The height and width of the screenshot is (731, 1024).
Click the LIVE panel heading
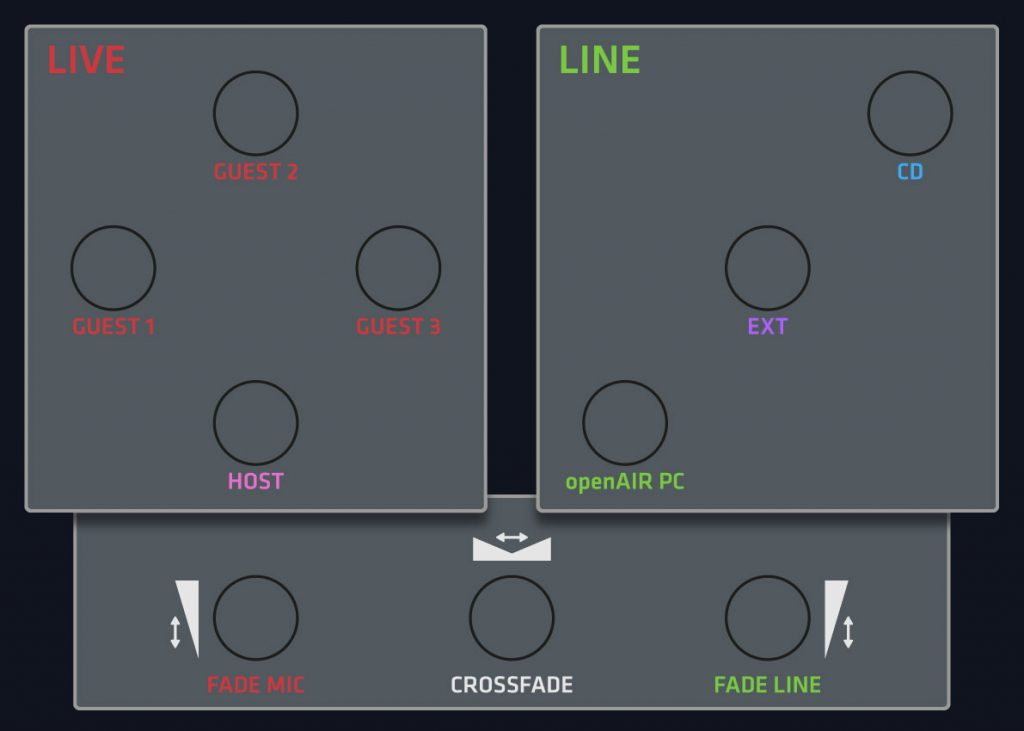tap(86, 60)
